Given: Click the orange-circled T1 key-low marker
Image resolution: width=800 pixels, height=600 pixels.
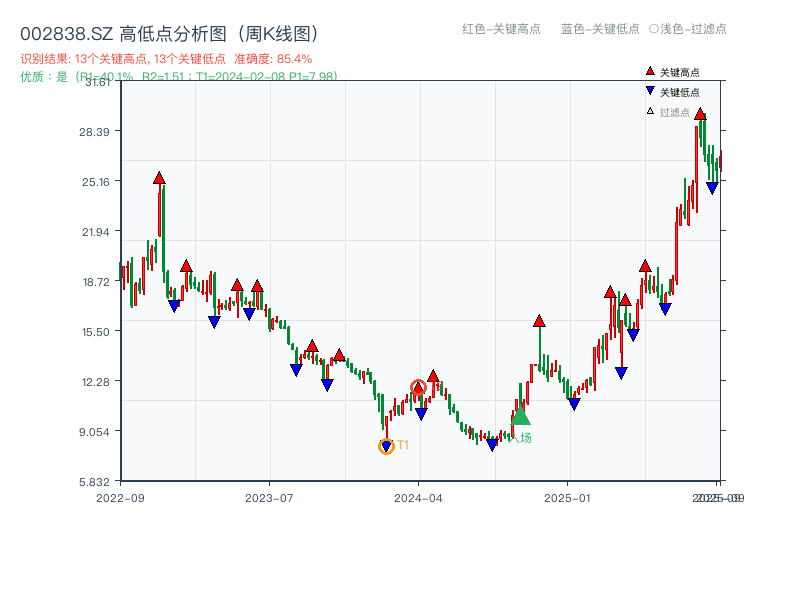Looking at the screenshot, I should (386, 446).
